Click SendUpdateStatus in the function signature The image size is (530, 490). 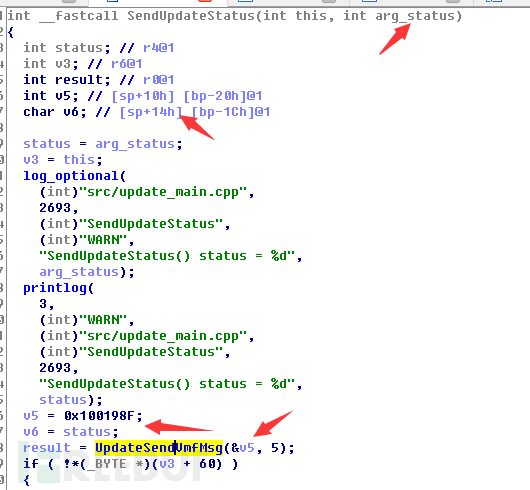(x=191, y=16)
